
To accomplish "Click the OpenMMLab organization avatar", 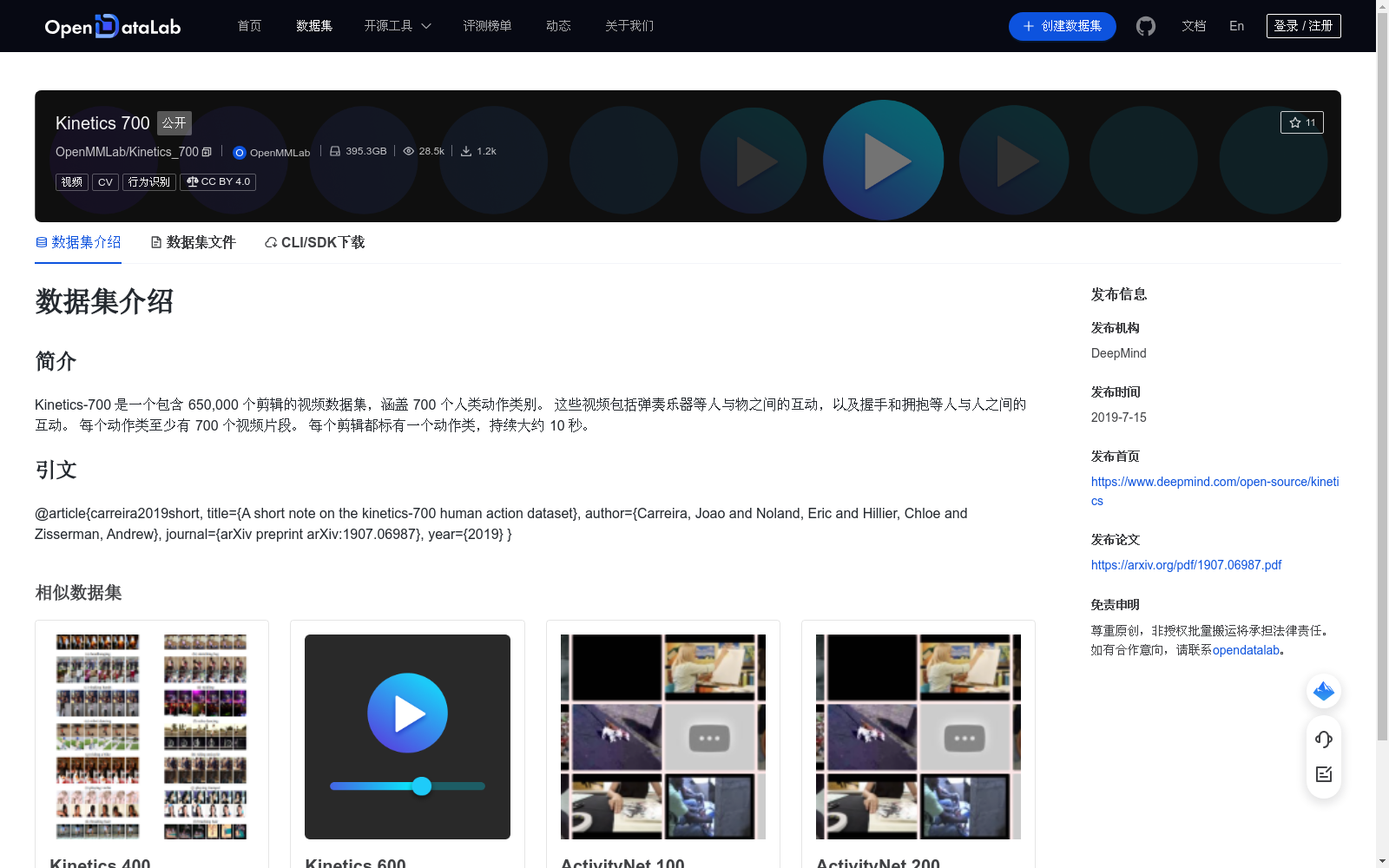I will tap(240, 153).
